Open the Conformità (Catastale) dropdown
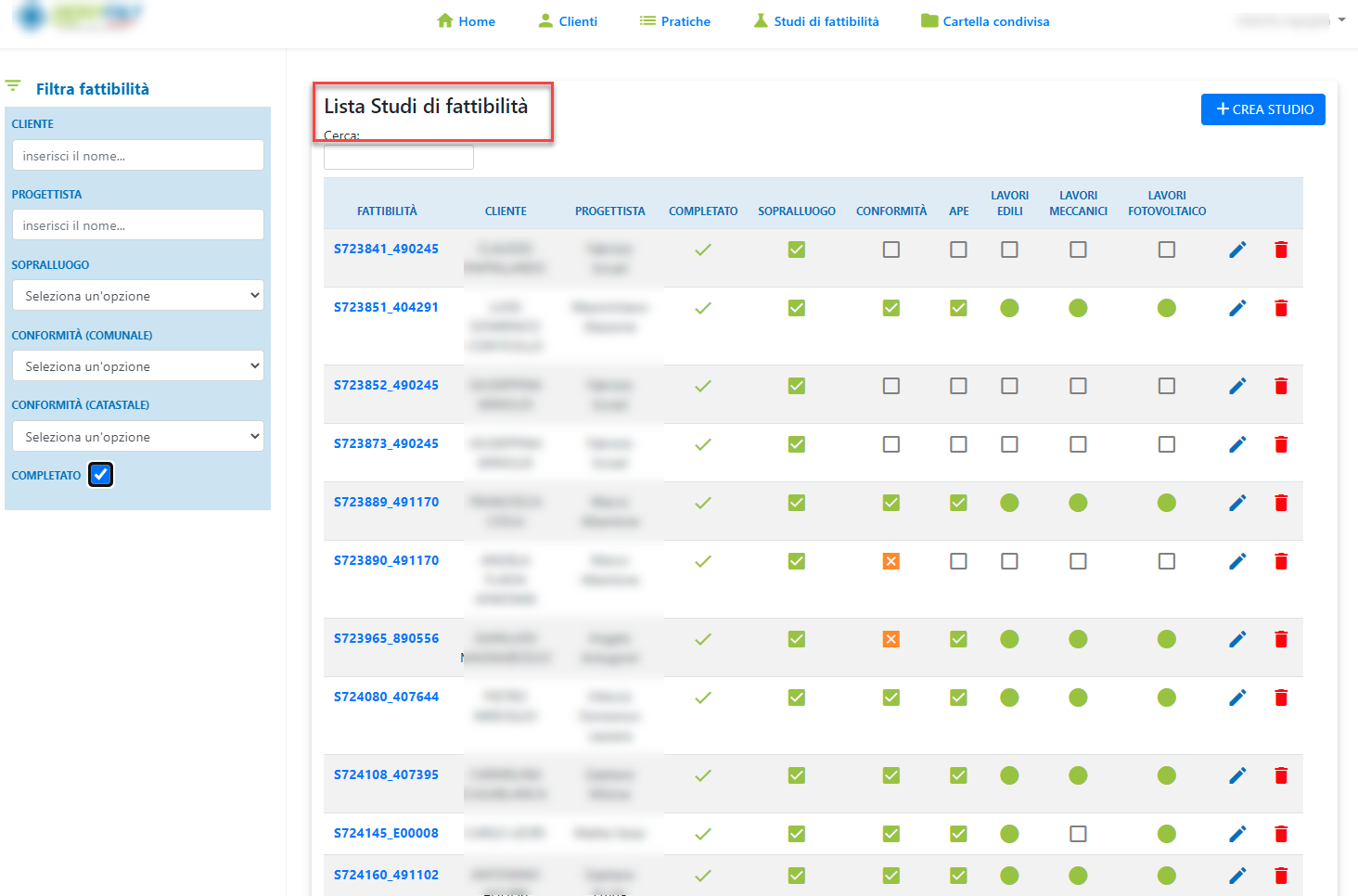 point(138,437)
